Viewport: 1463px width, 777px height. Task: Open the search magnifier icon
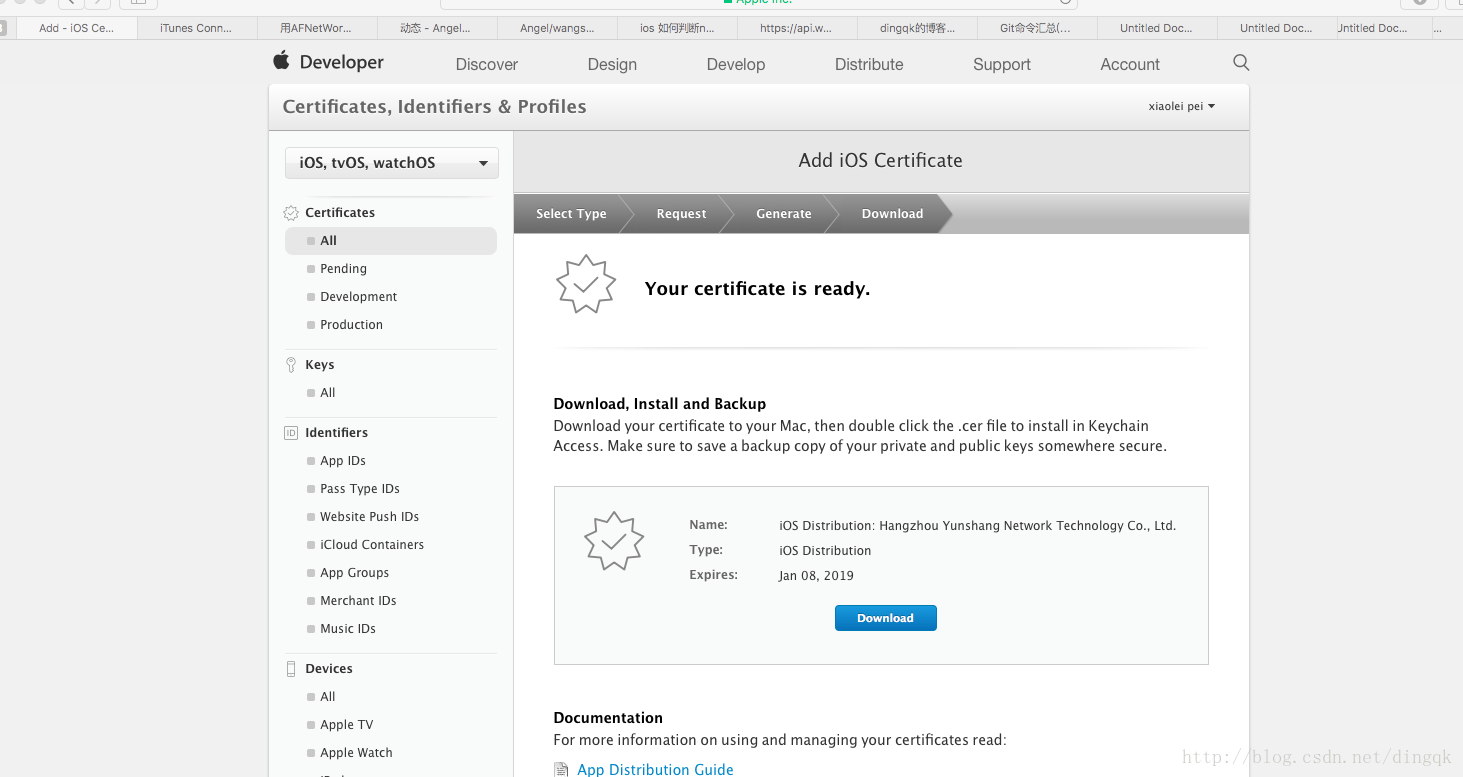(x=1241, y=63)
